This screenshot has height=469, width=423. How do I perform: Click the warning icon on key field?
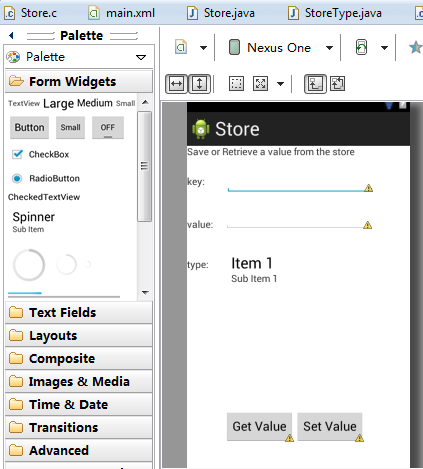369,188
